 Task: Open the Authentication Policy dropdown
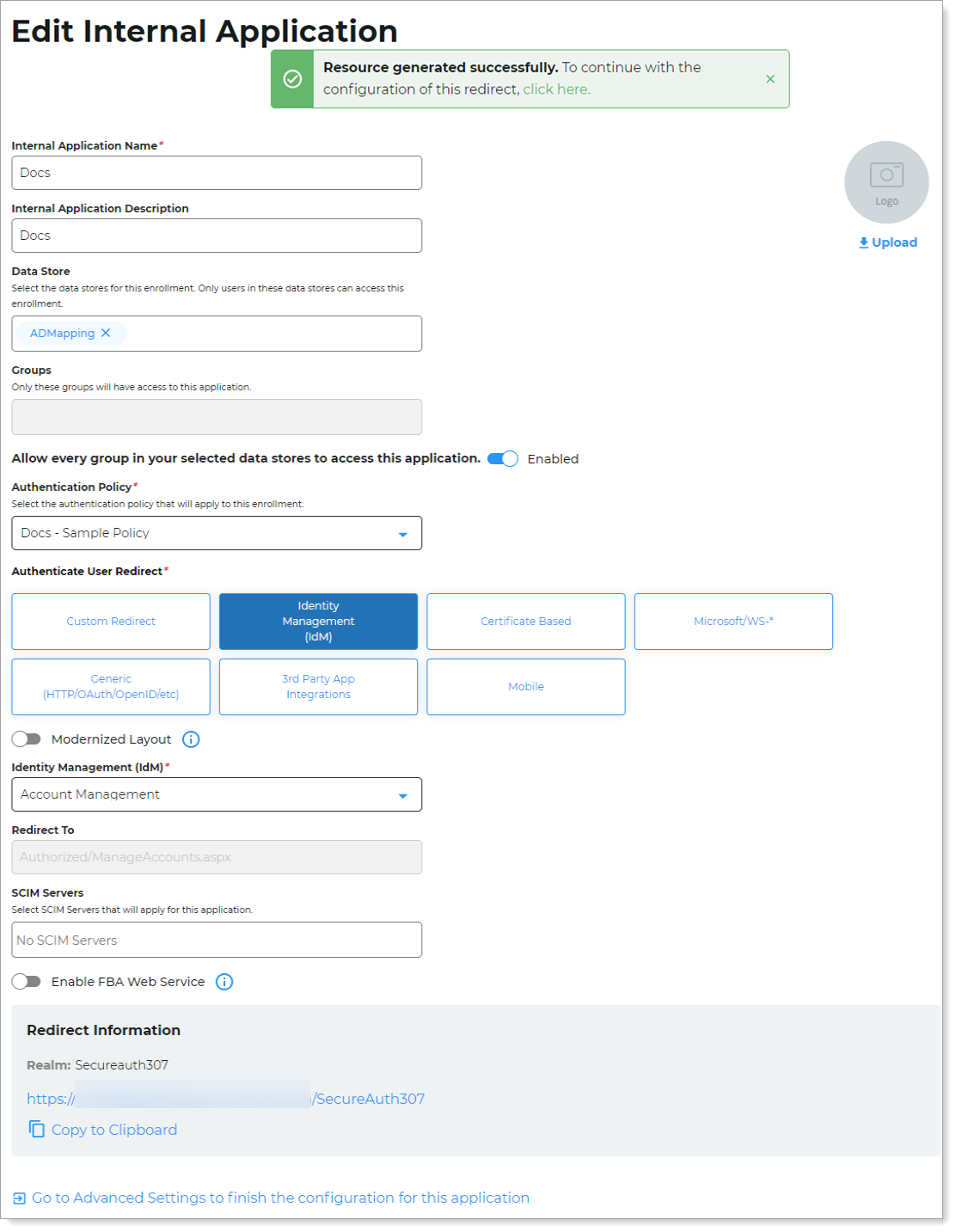coord(217,533)
